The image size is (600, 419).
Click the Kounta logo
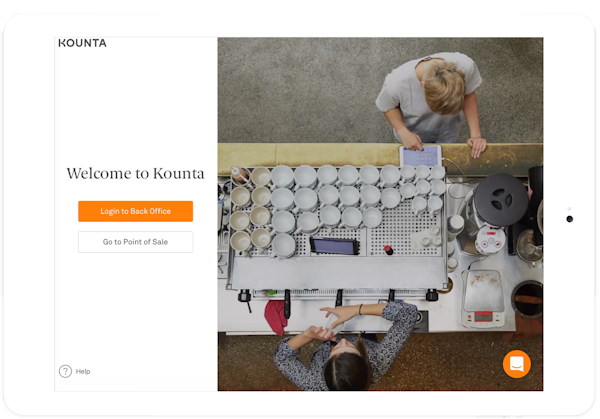(x=82, y=43)
